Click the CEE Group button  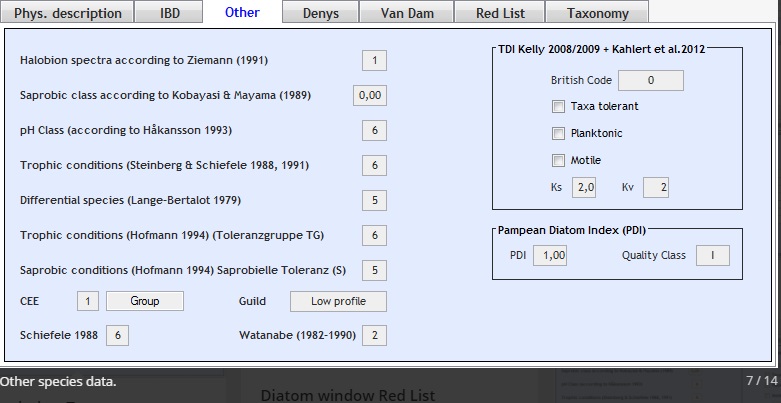point(145,301)
